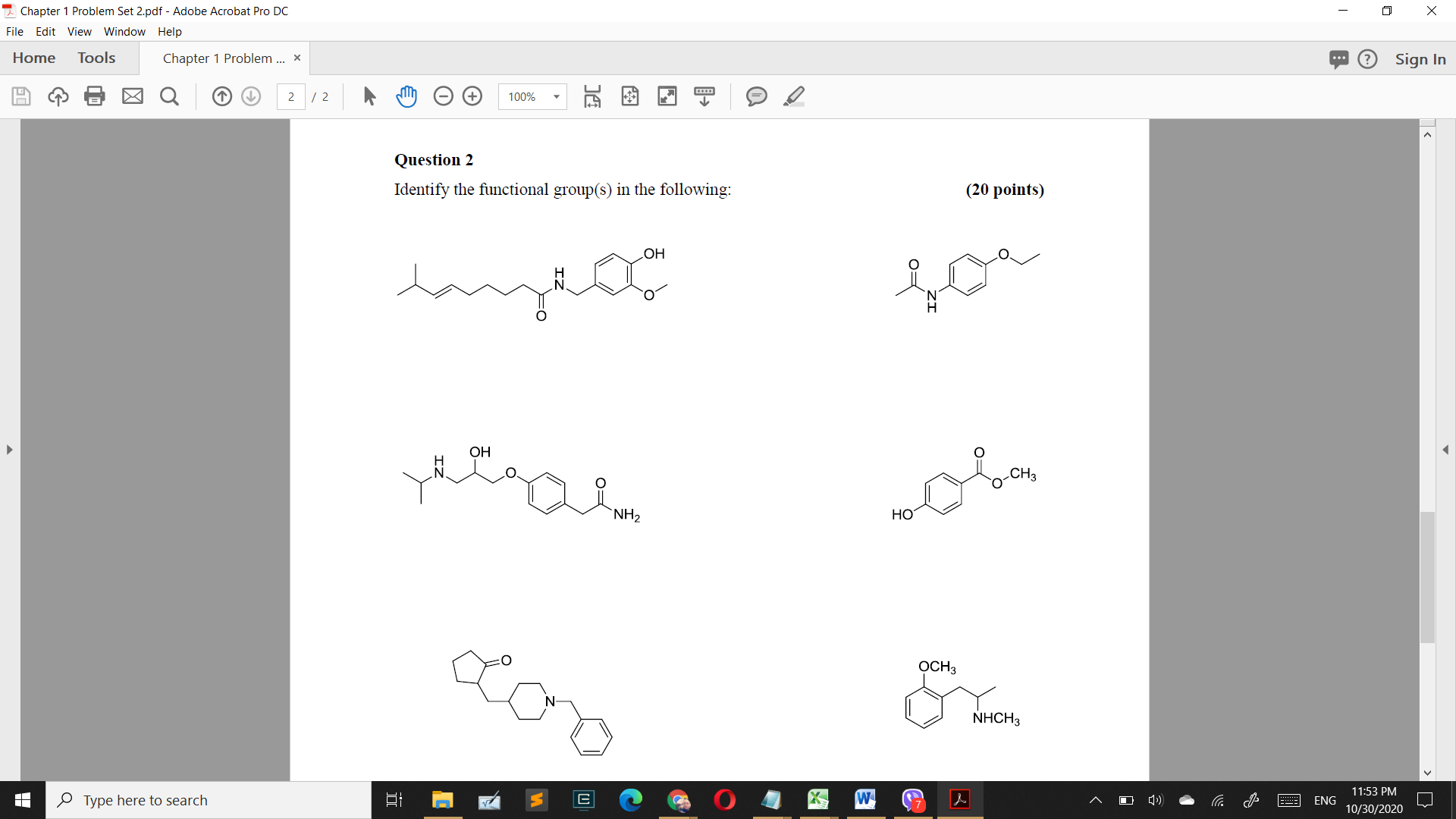Open the comment bubble tool
1456x819 pixels.
click(x=756, y=96)
